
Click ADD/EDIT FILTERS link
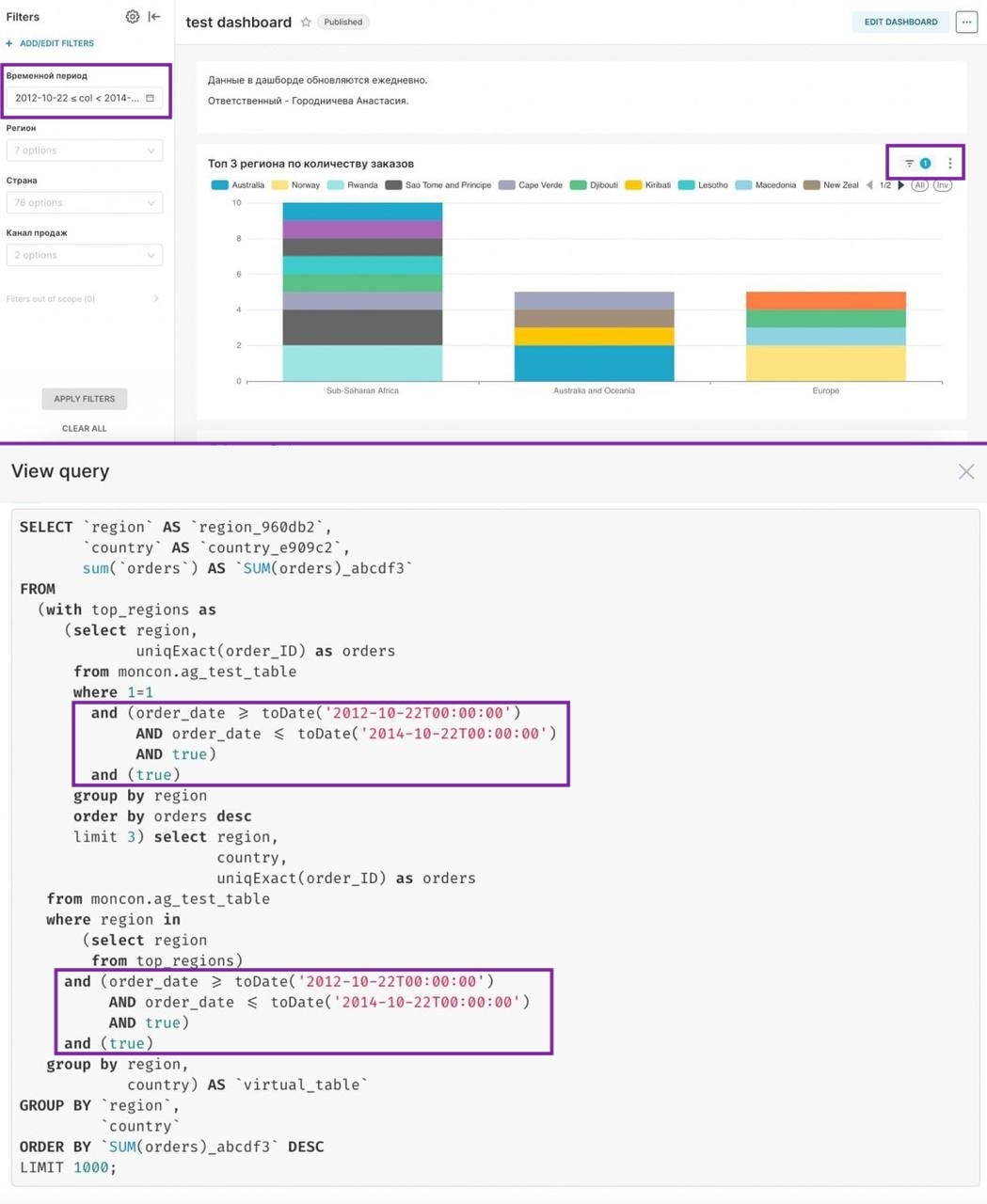pos(57,43)
